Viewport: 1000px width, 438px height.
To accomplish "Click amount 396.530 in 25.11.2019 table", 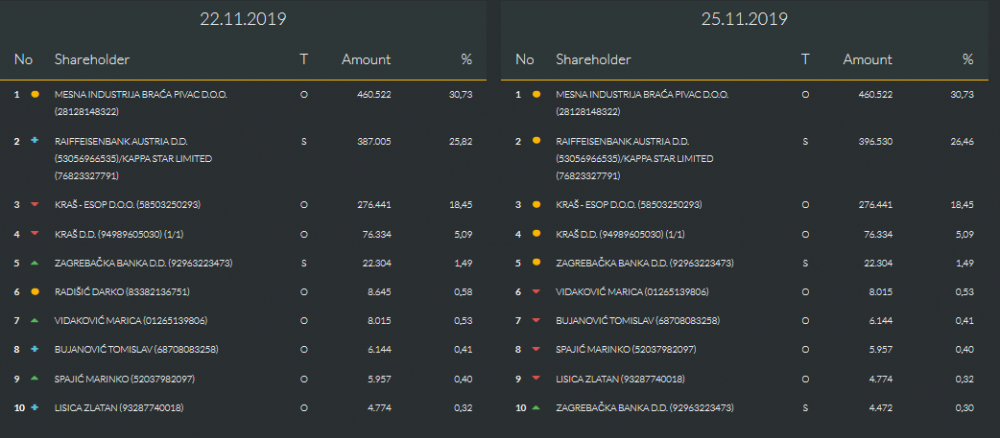I will (x=874, y=141).
